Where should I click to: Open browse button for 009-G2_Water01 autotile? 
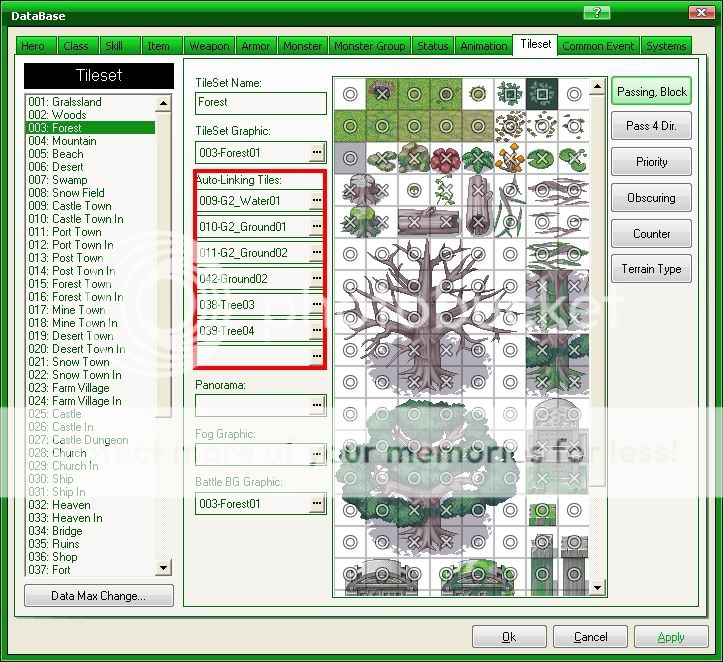317,201
